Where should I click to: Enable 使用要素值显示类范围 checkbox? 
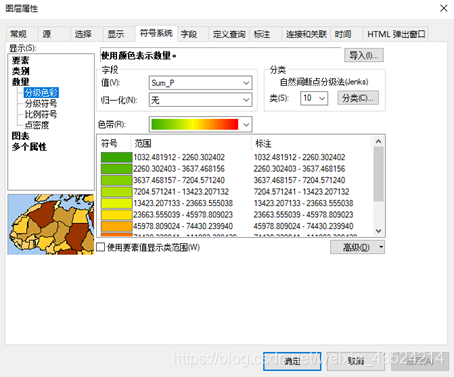[101, 247]
